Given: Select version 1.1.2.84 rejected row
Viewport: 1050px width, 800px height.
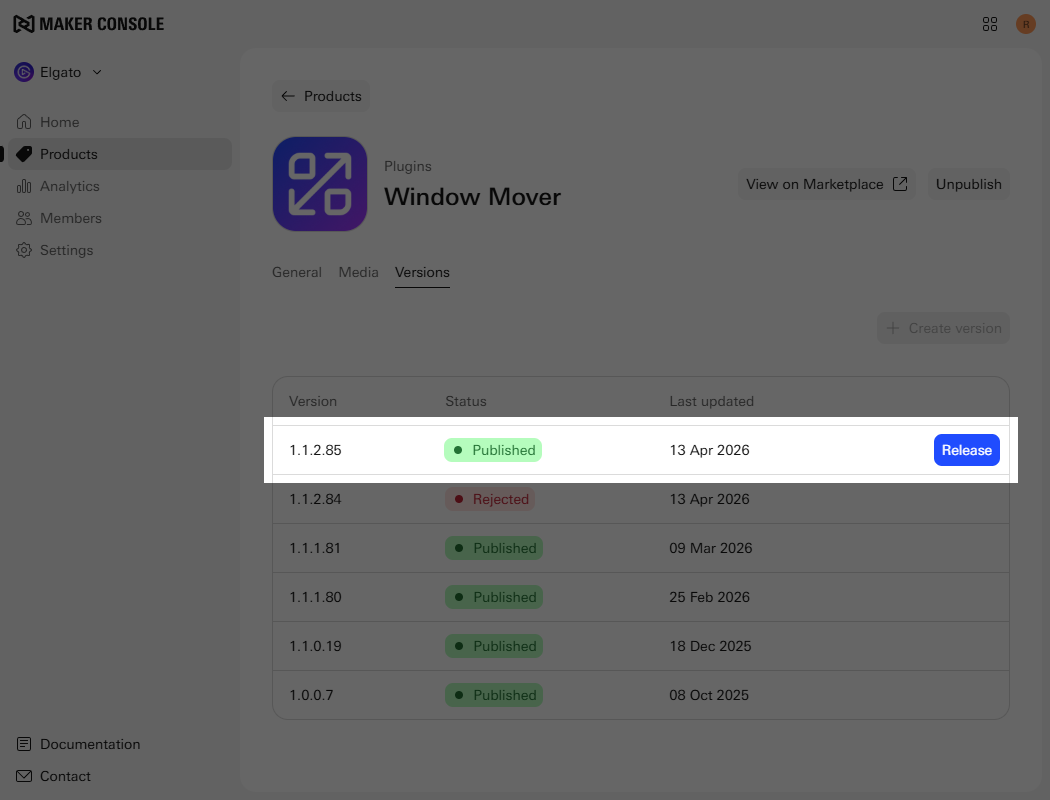Looking at the screenshot, I should (x=640, y=499).
